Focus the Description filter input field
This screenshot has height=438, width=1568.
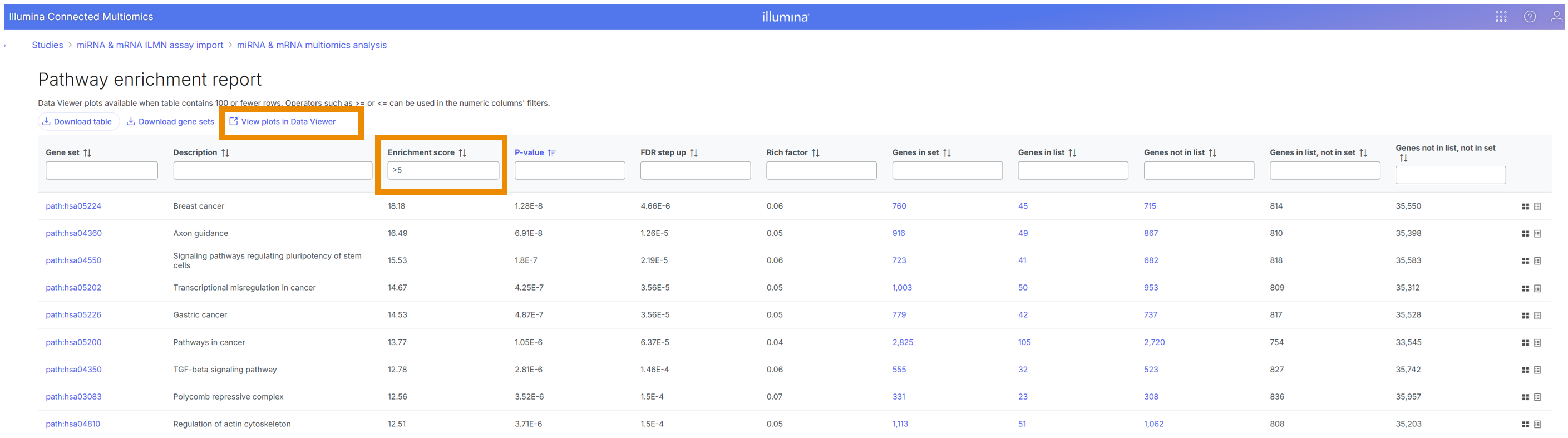tap(272, 170)
